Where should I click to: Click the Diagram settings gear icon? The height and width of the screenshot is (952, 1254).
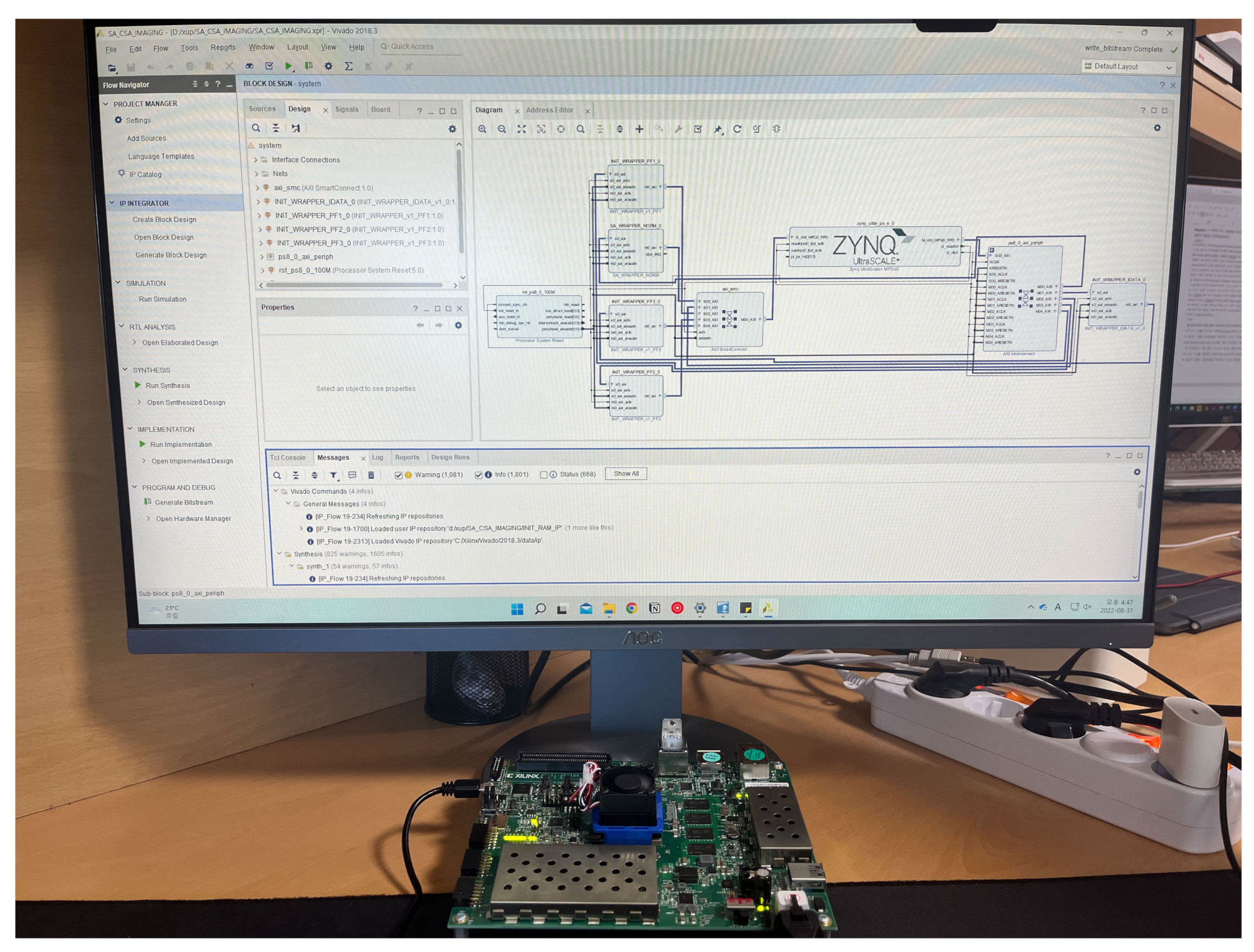[x=1157, y=128]
